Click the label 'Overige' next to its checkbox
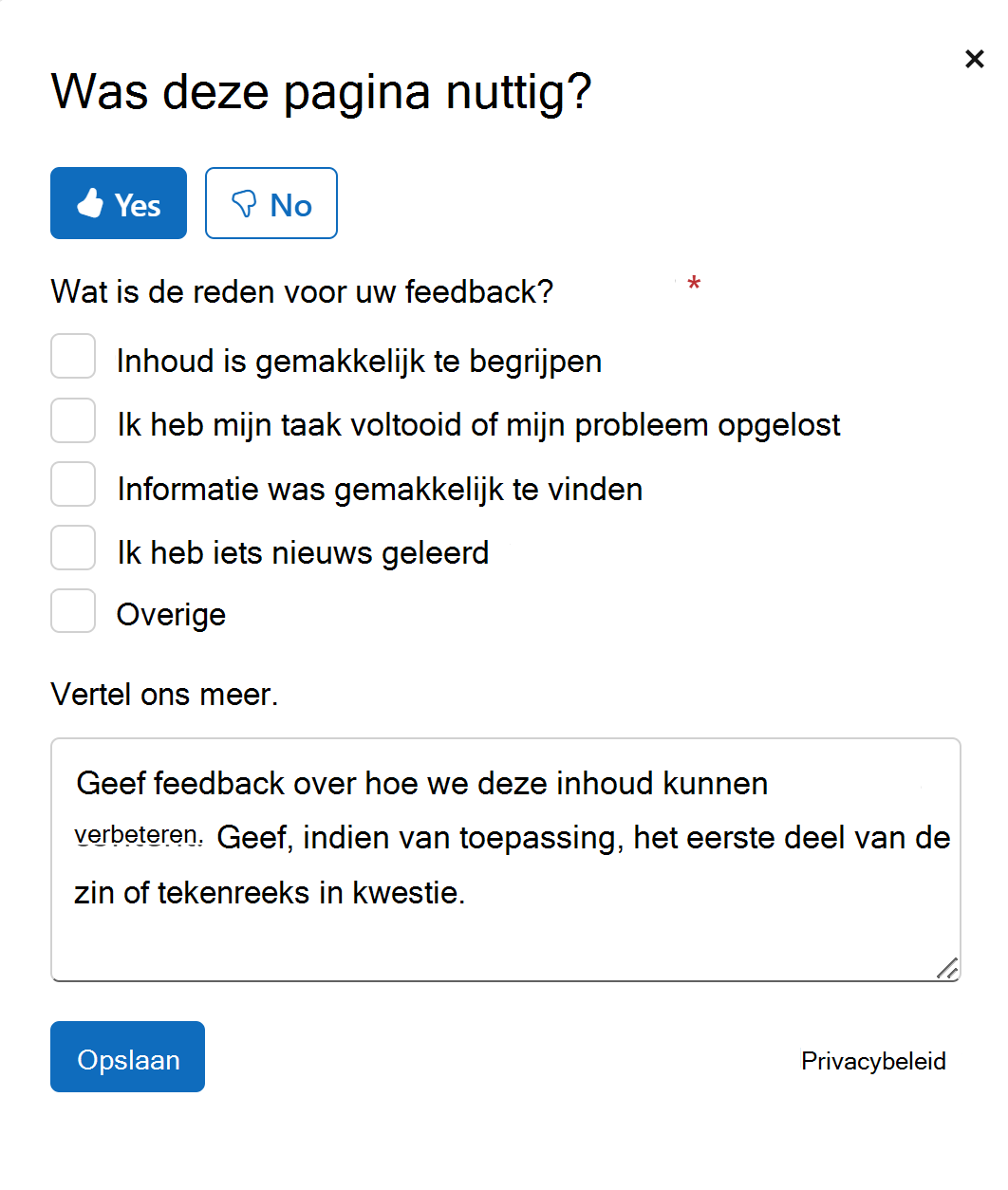Screen dimensions: 1008x1190 (x=171, y=613)
